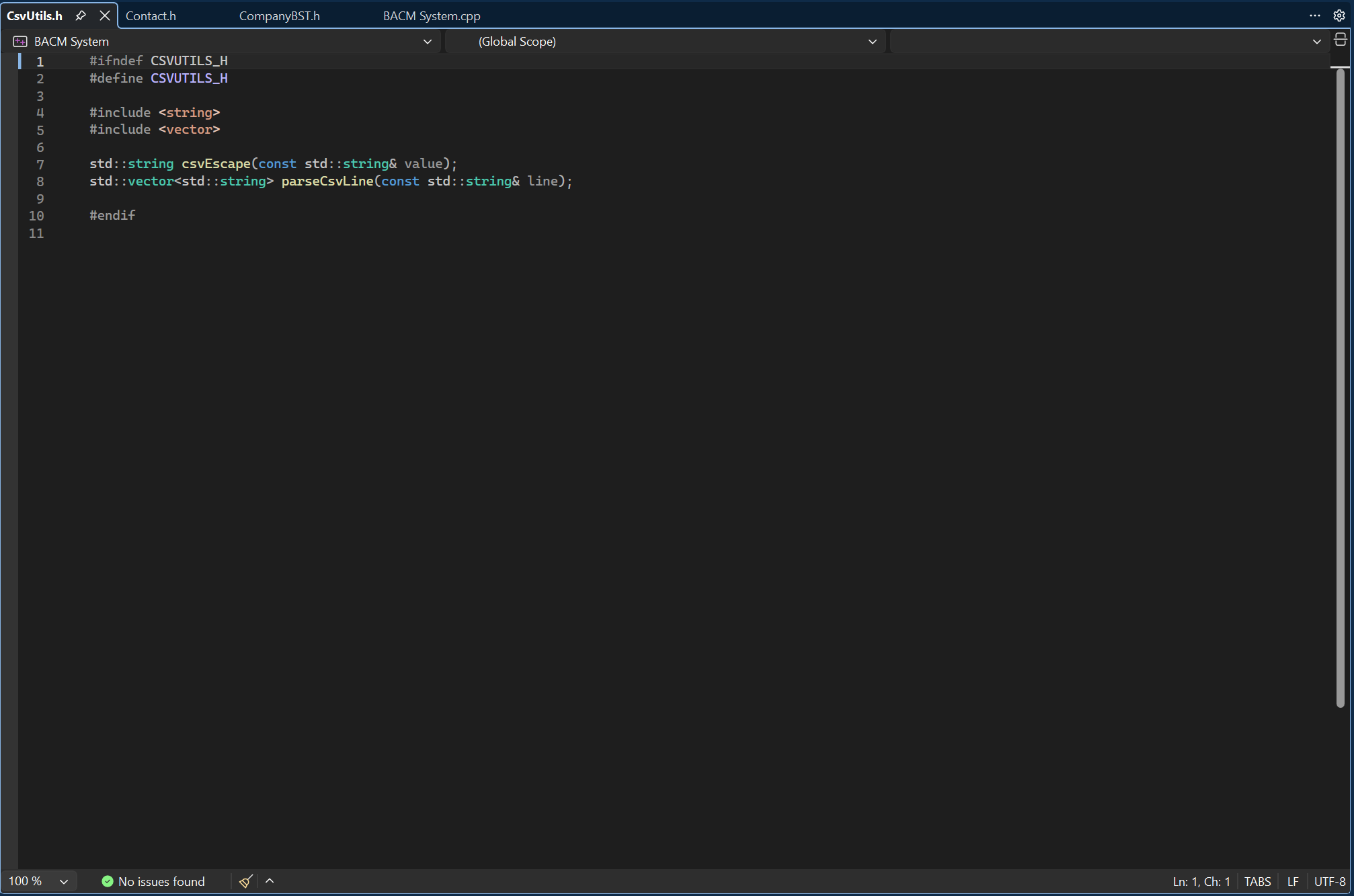
Task: Click the Ln: 1, Ch: 1 indicator
Action: click(x=1201, y=881)
